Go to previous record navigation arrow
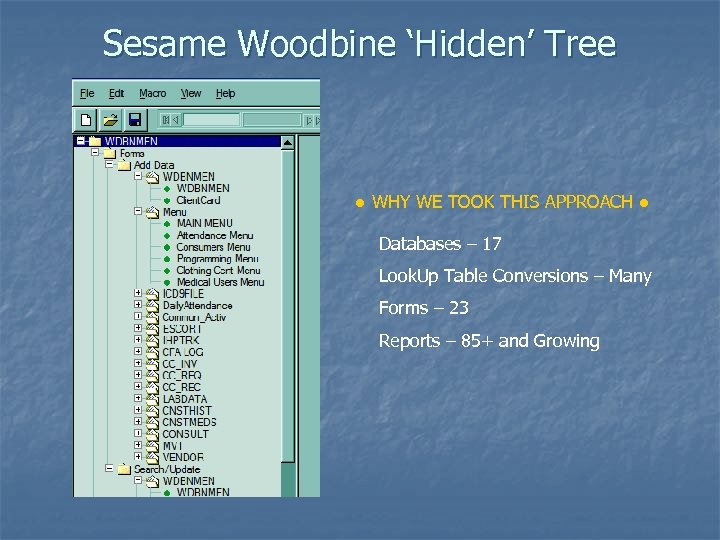Image resolution: width=720 pixels, height=540 pixels. 175,120
